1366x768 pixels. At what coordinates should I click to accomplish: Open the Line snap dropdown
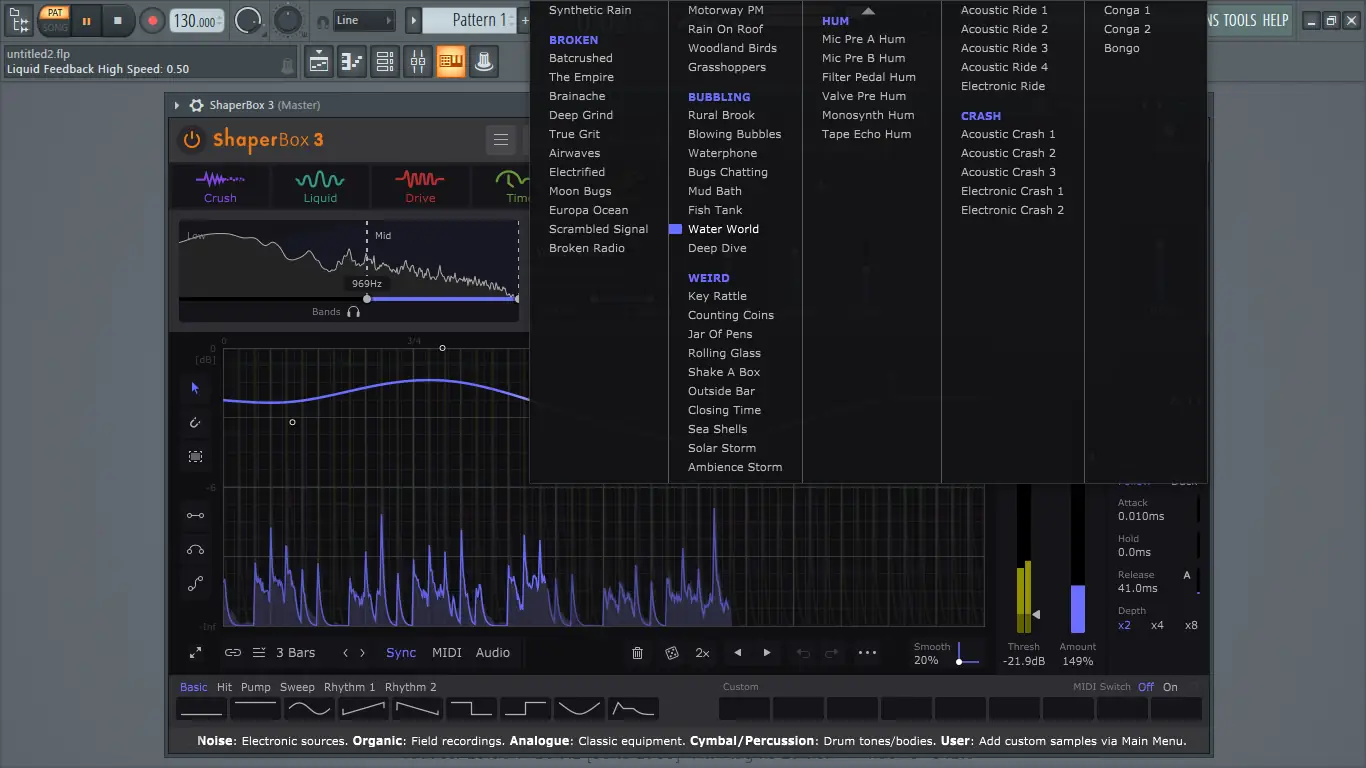pos(364,20)
